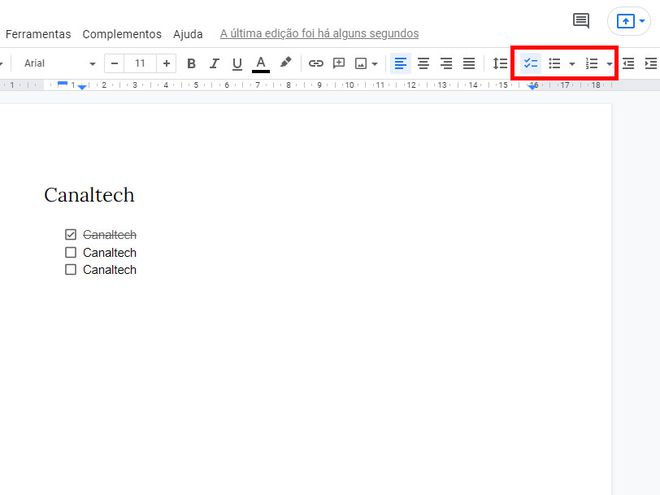Increase font size with plus button
This screenshot has width=660, height=495.
click(166, 64)
